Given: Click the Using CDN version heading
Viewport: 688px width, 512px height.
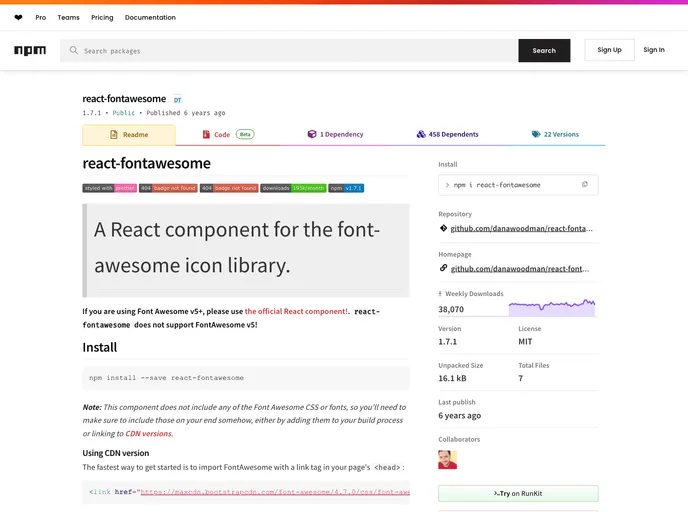Looking at the screenshot, I should coord(116,453).
